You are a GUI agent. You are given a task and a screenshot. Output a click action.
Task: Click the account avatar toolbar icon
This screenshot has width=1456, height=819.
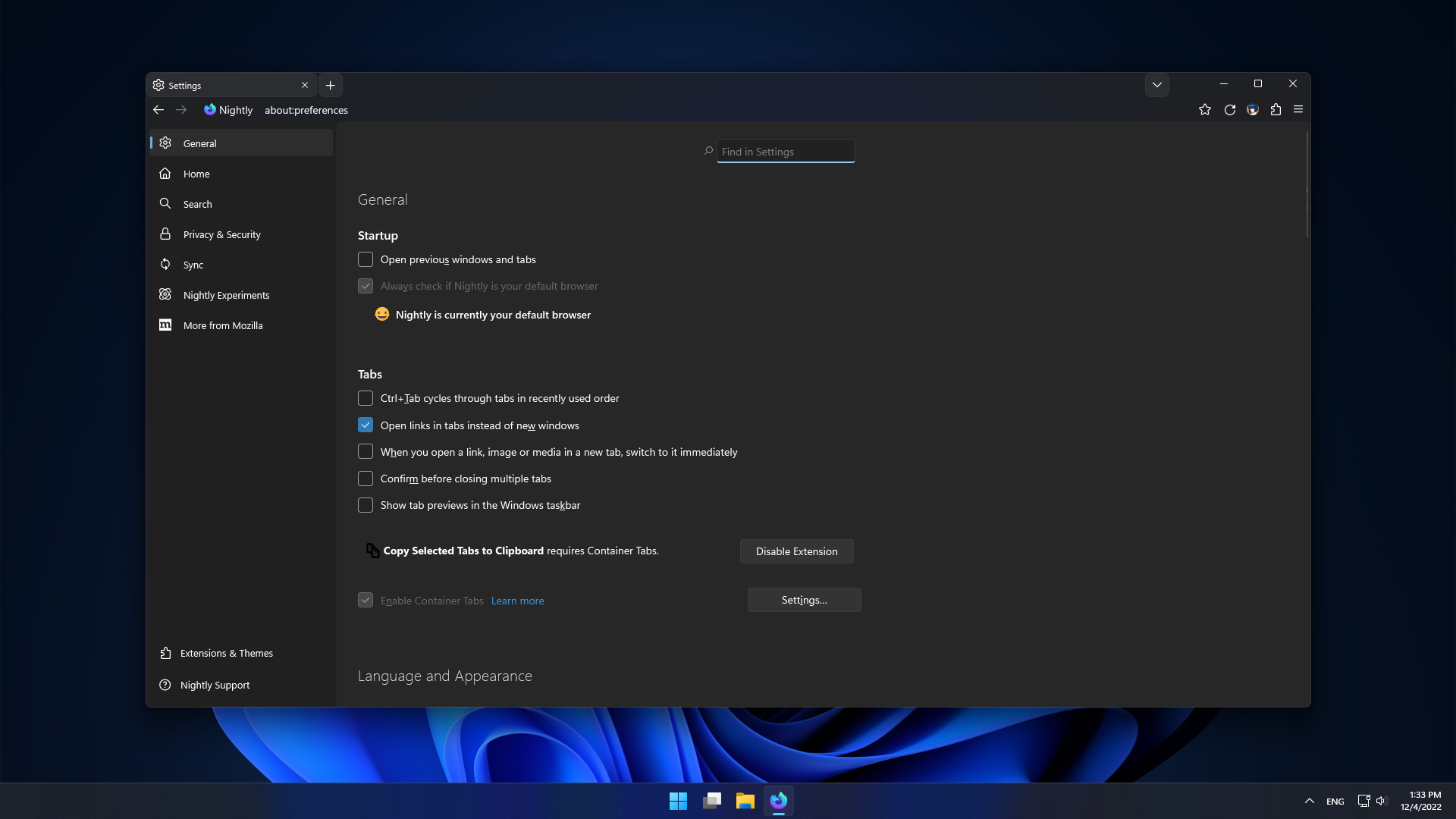click(1253, 110)
